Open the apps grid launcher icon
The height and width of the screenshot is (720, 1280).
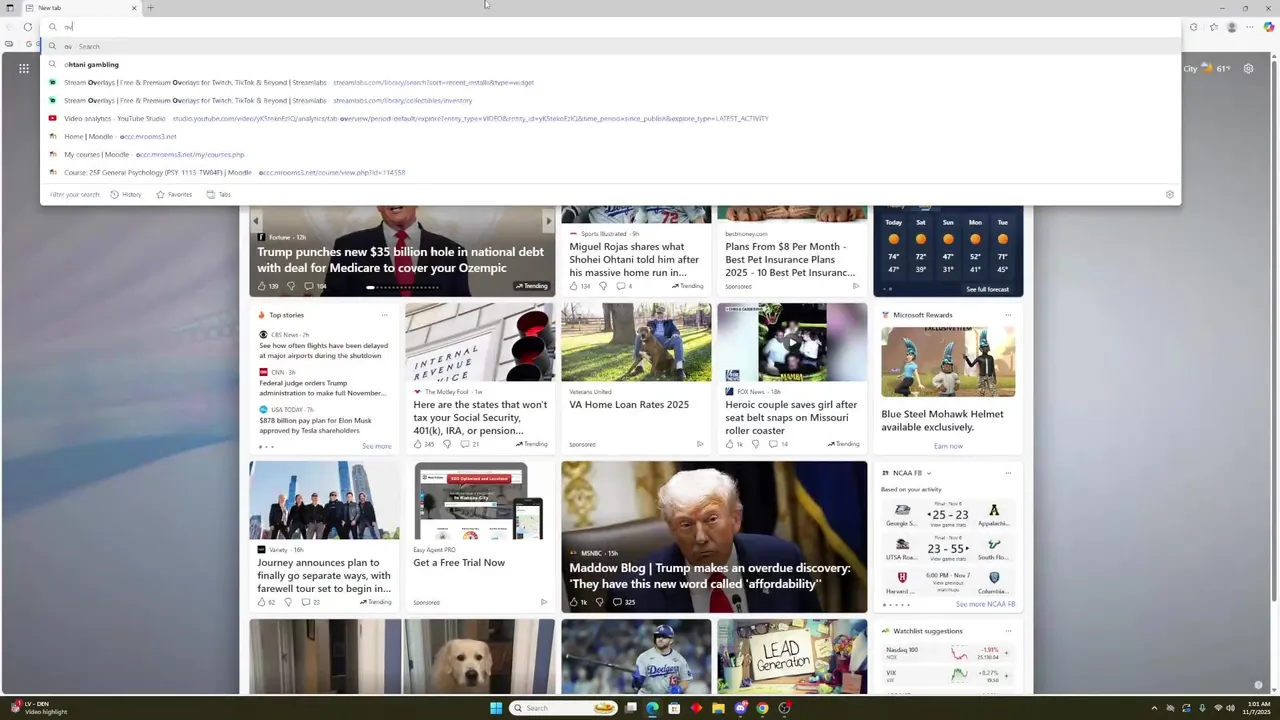[23, 68]
